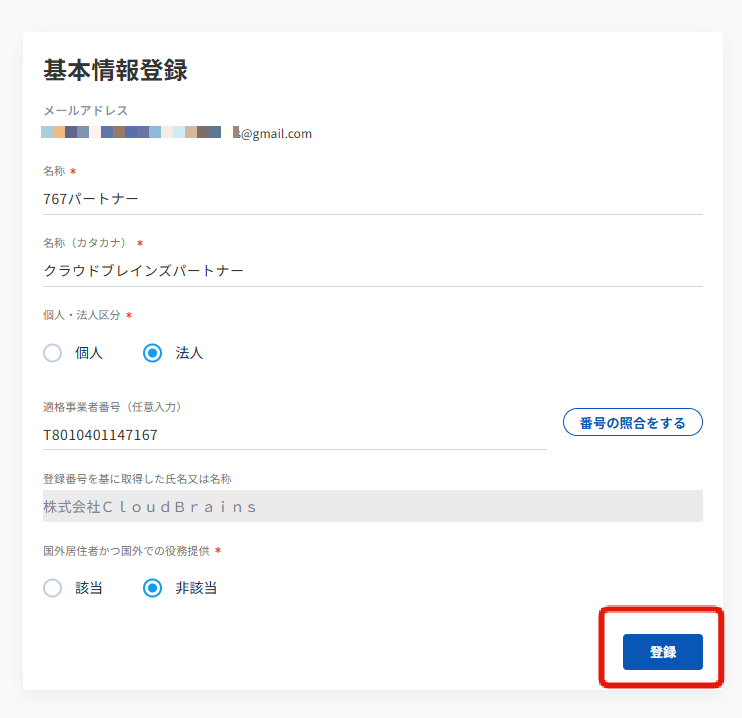742x718 pixels.
Task: Click the 登録番号を基に取得した氏名又は名称 label
Action: [137, 479]
